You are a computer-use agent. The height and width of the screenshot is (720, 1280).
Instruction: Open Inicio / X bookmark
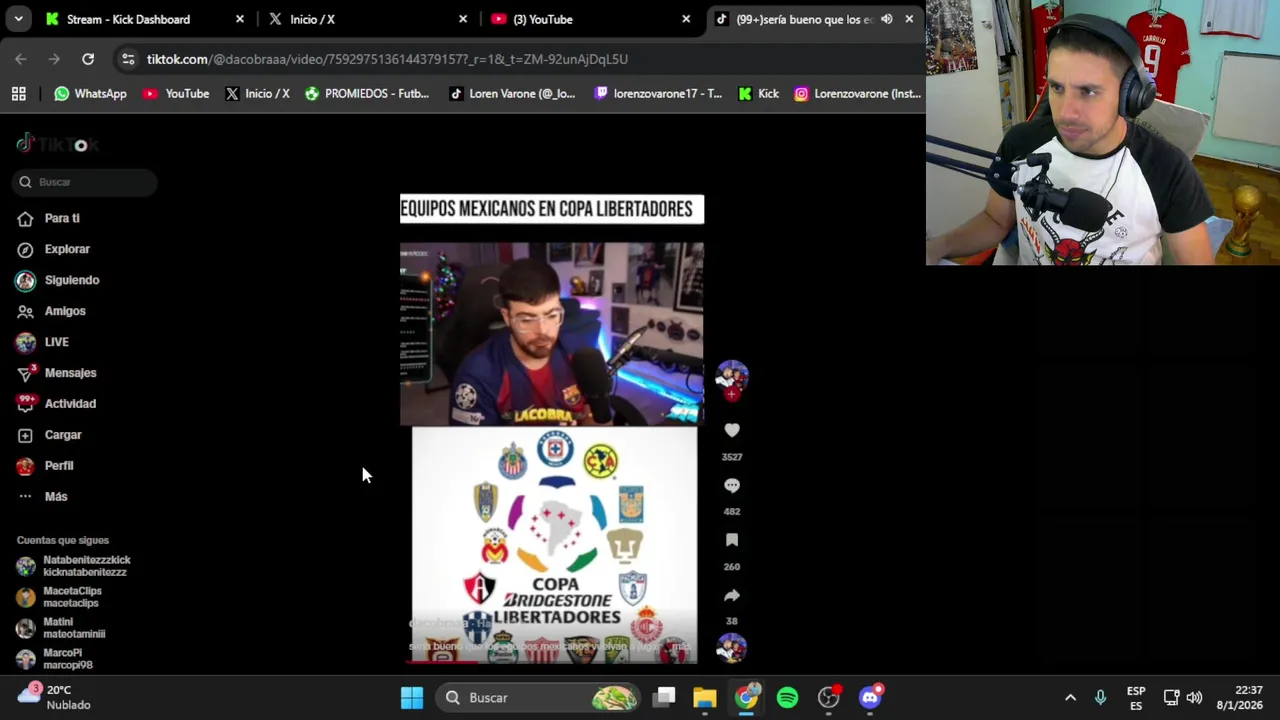click(257, 94)
